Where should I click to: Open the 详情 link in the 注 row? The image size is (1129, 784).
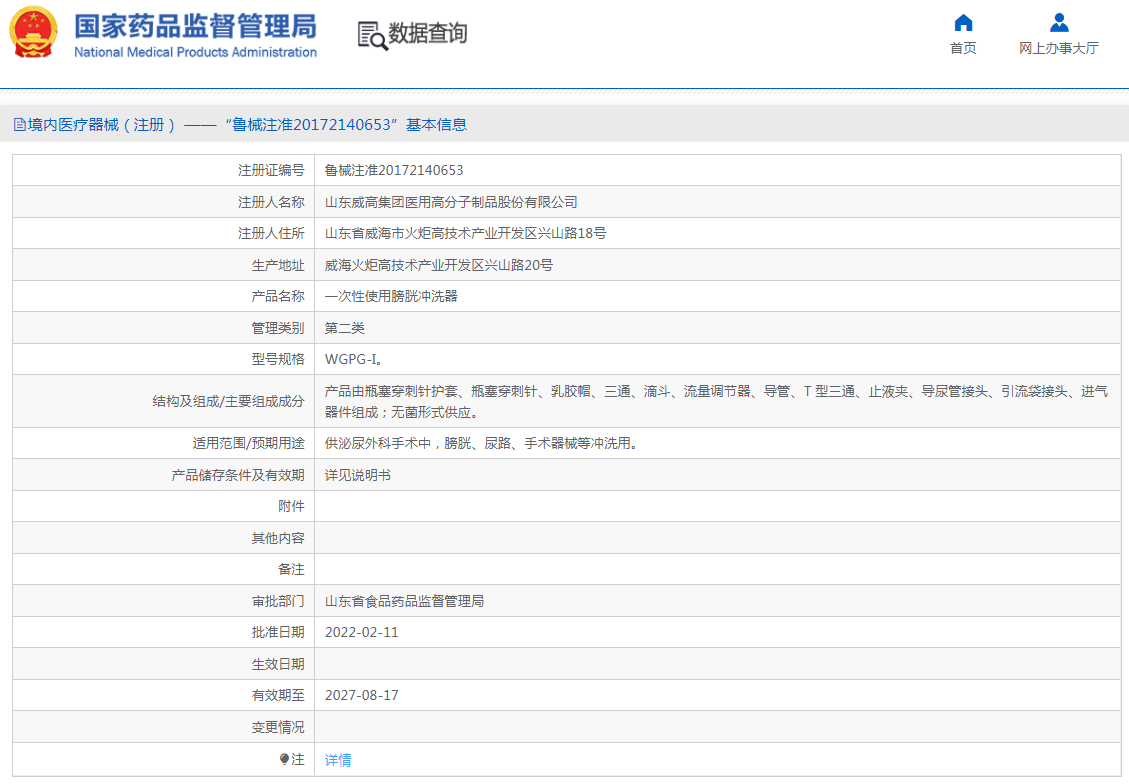[x=337, y=760]
